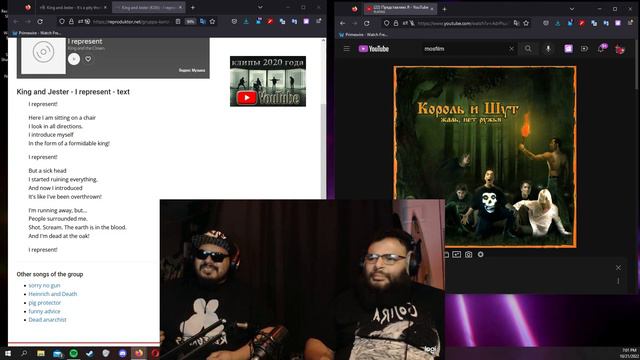The width and height of the screenshot is (640, 360).
Task: Click the camera screenshot icon below the video
Action: (x=469, y=254)
